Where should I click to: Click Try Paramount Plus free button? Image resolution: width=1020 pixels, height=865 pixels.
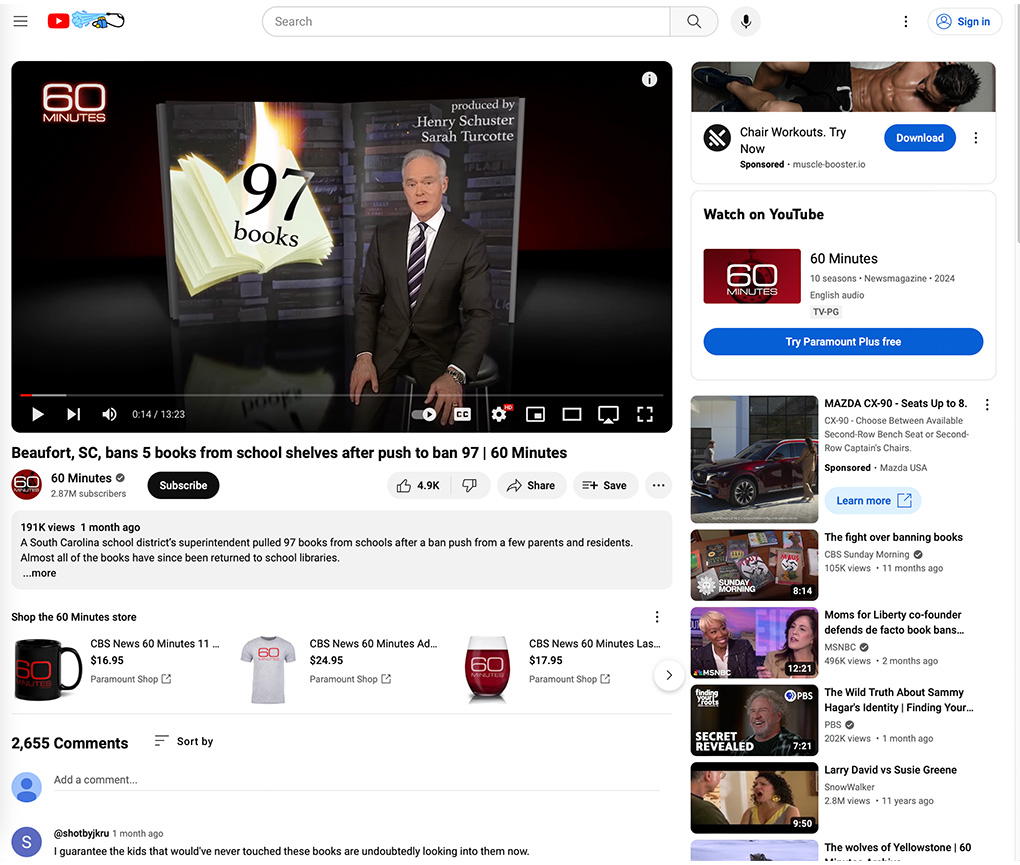pos(843,342)
